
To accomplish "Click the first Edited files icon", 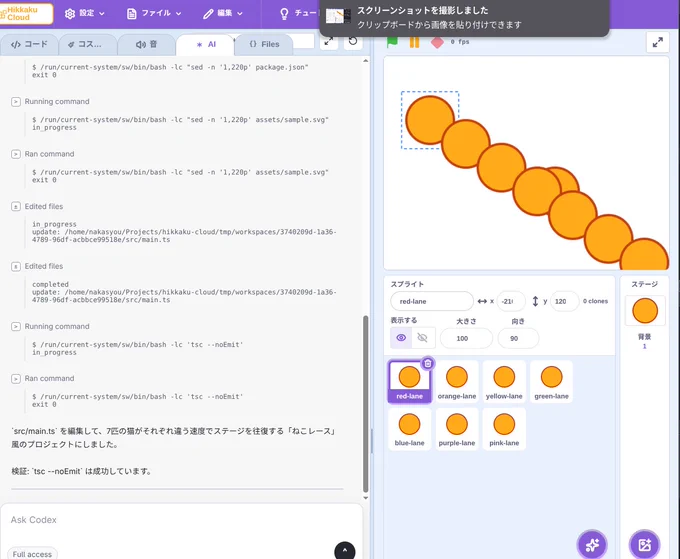I will [x=16, y=207].
